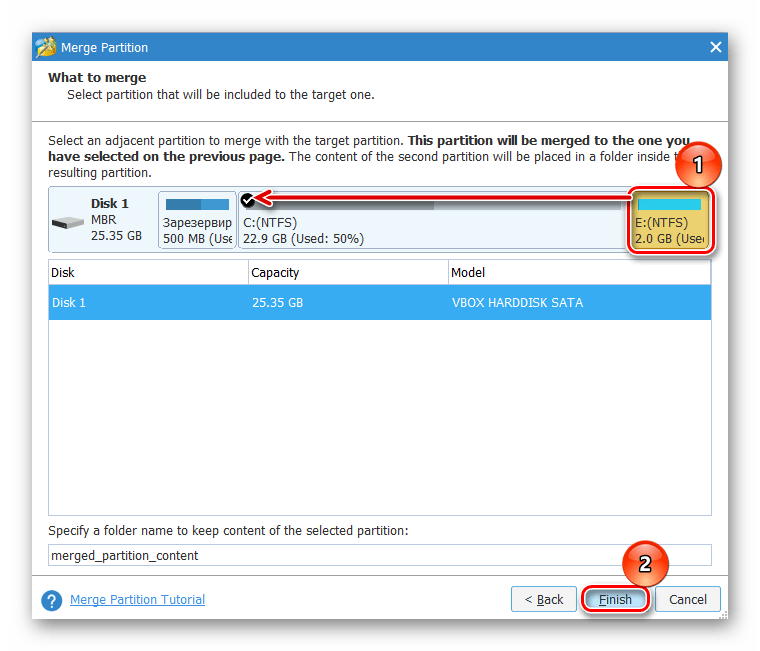Select the C:(NTFS) 22.9 GB partition
The image size is (760, 651).
[x=433, y=220]
